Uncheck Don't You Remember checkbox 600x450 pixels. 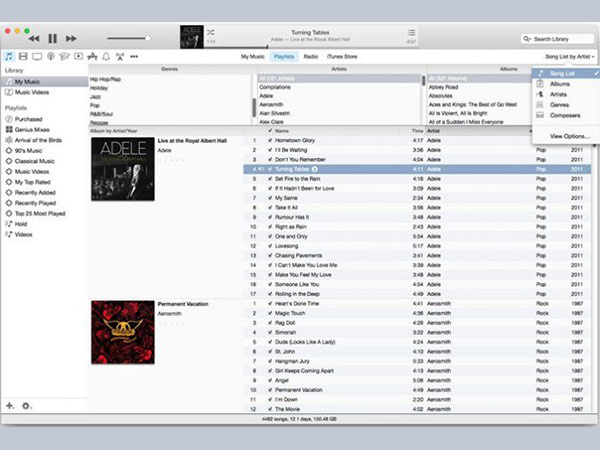coord(270,160)
